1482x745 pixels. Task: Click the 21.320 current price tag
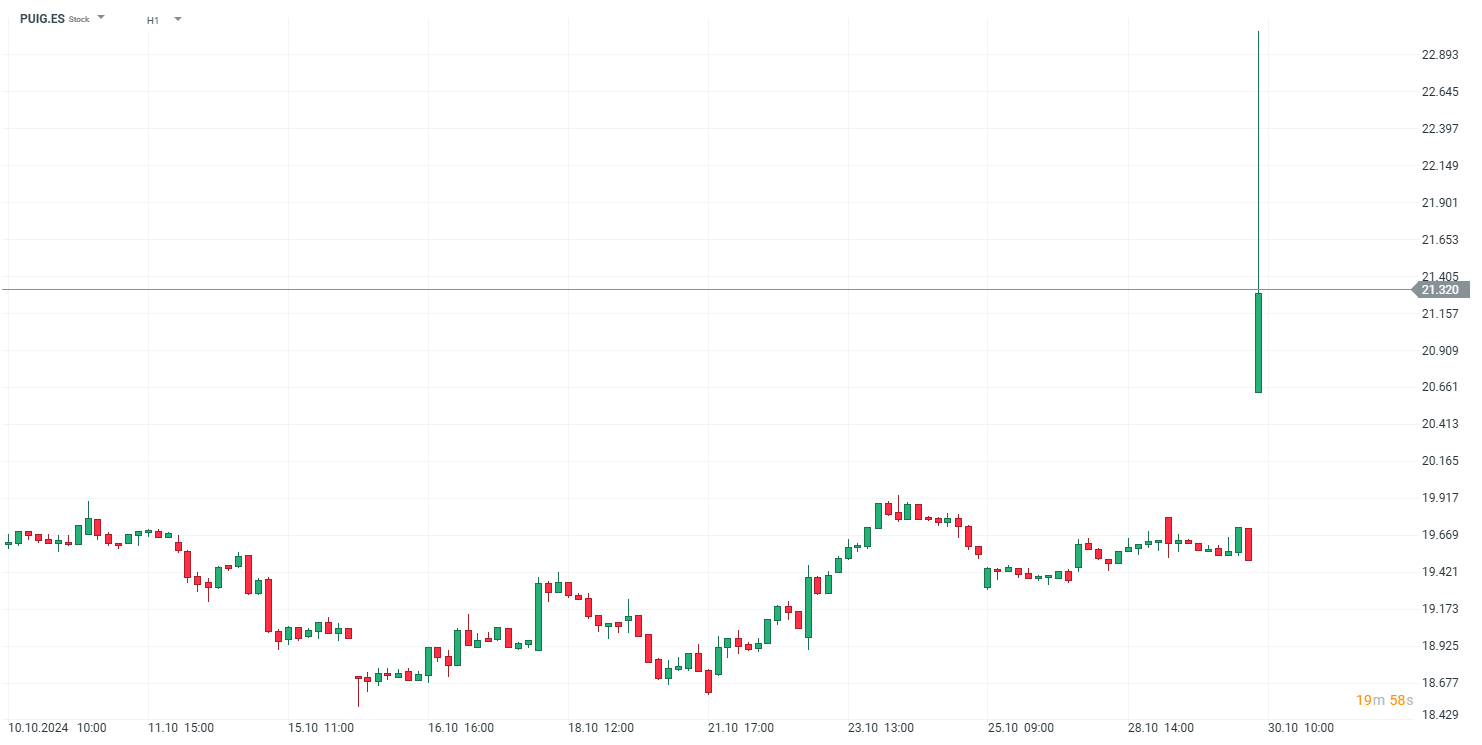coord(1440,290)
